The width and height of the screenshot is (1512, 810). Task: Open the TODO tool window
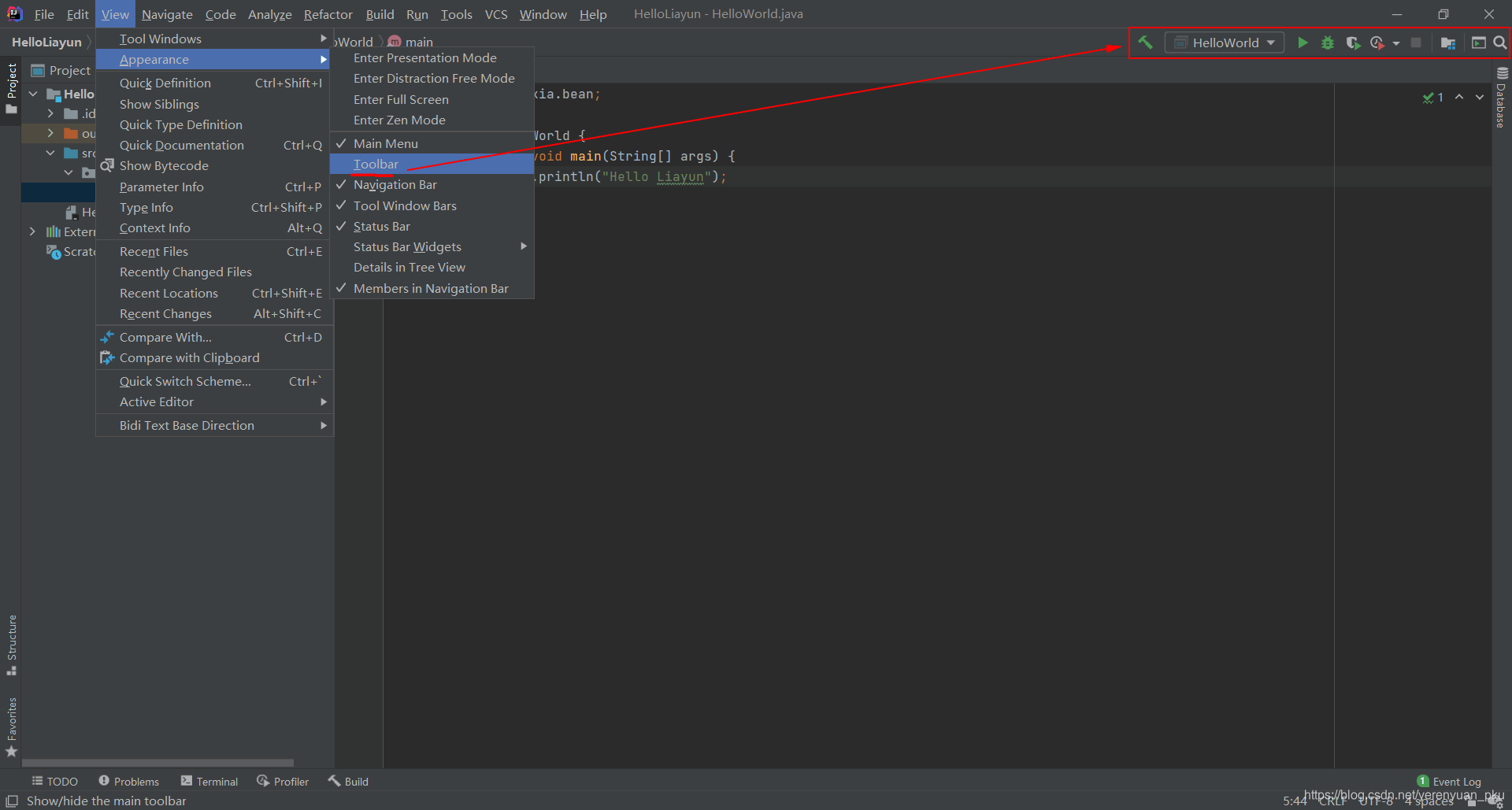[54, 781]
